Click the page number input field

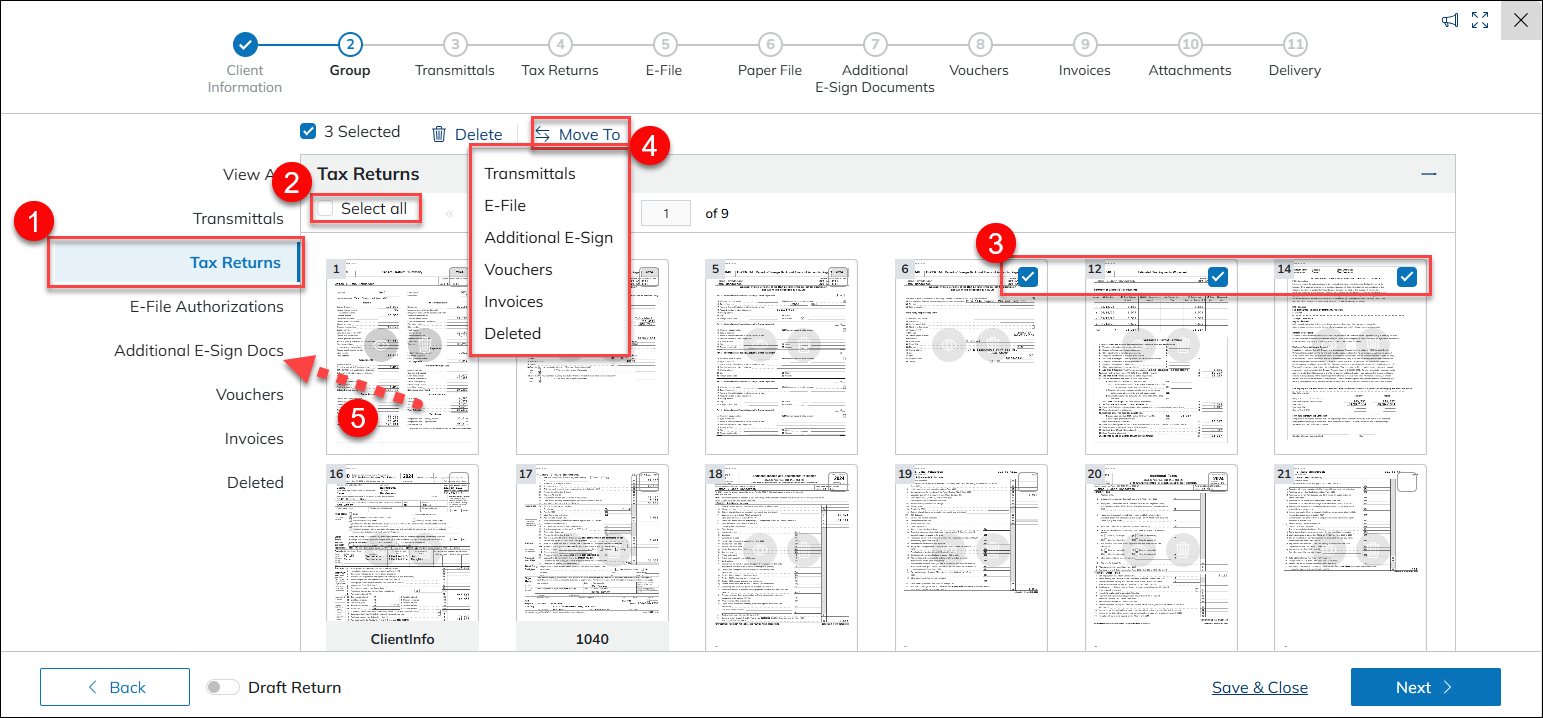[x=667, y=213]
